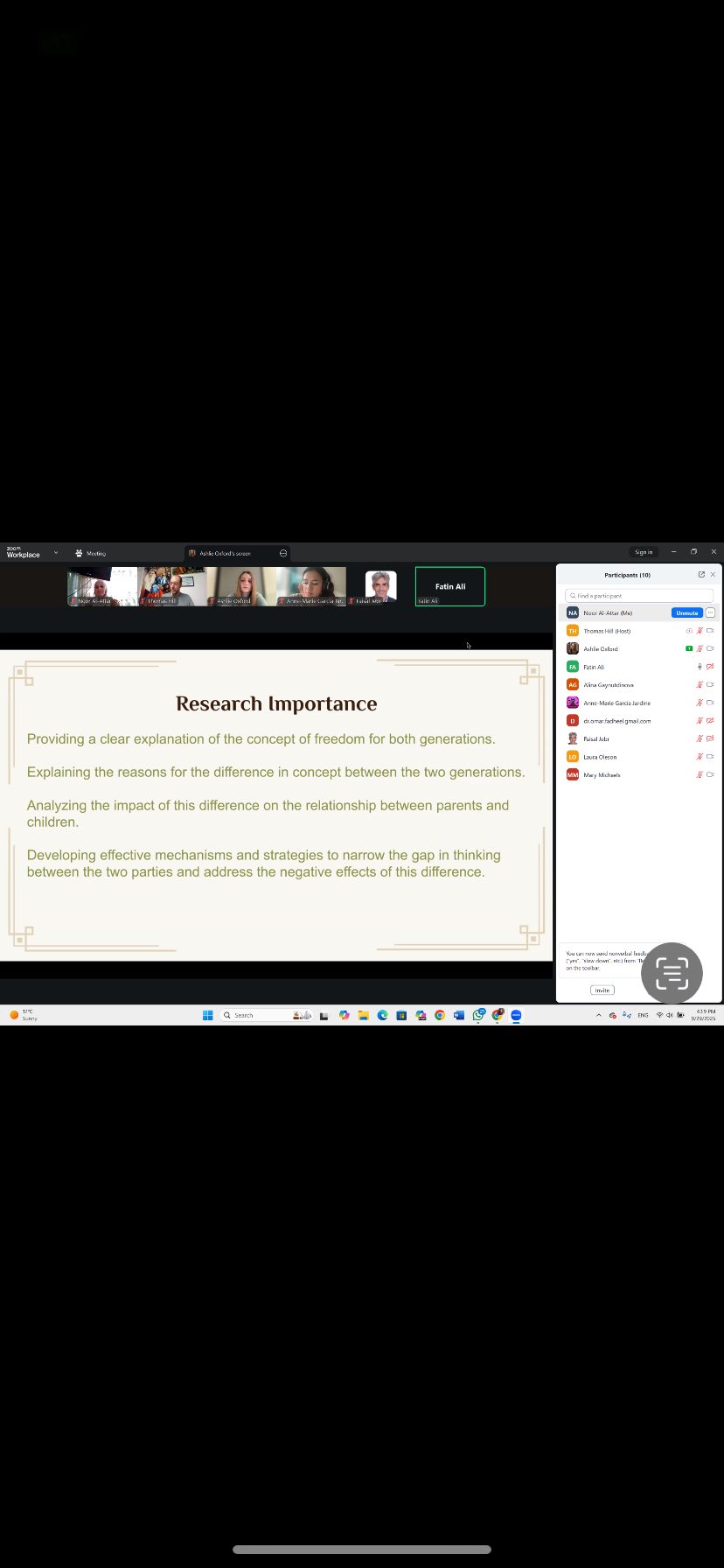Click Ashlie Oxford's green screen-share icon
The height and width of the screenshot is (1568, 724).
tap(689, 648)
